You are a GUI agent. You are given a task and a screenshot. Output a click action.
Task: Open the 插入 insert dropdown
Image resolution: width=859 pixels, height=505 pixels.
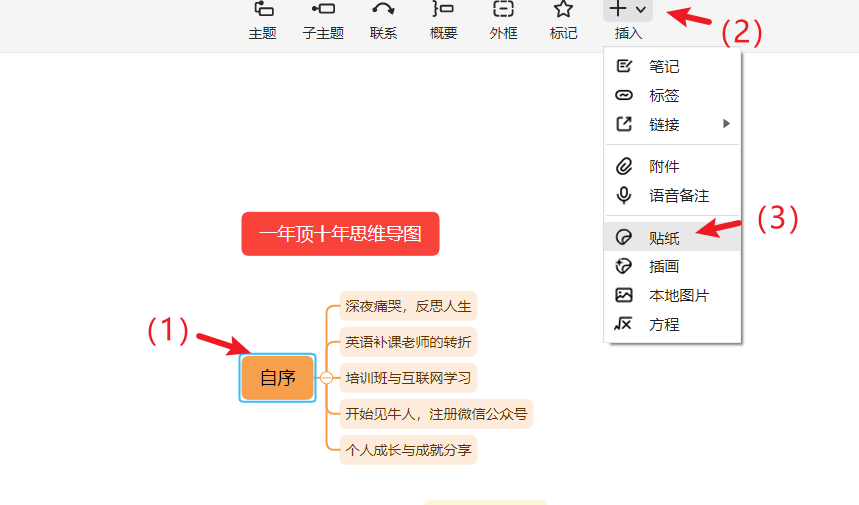pyautogui.click(x=628, y=11)
